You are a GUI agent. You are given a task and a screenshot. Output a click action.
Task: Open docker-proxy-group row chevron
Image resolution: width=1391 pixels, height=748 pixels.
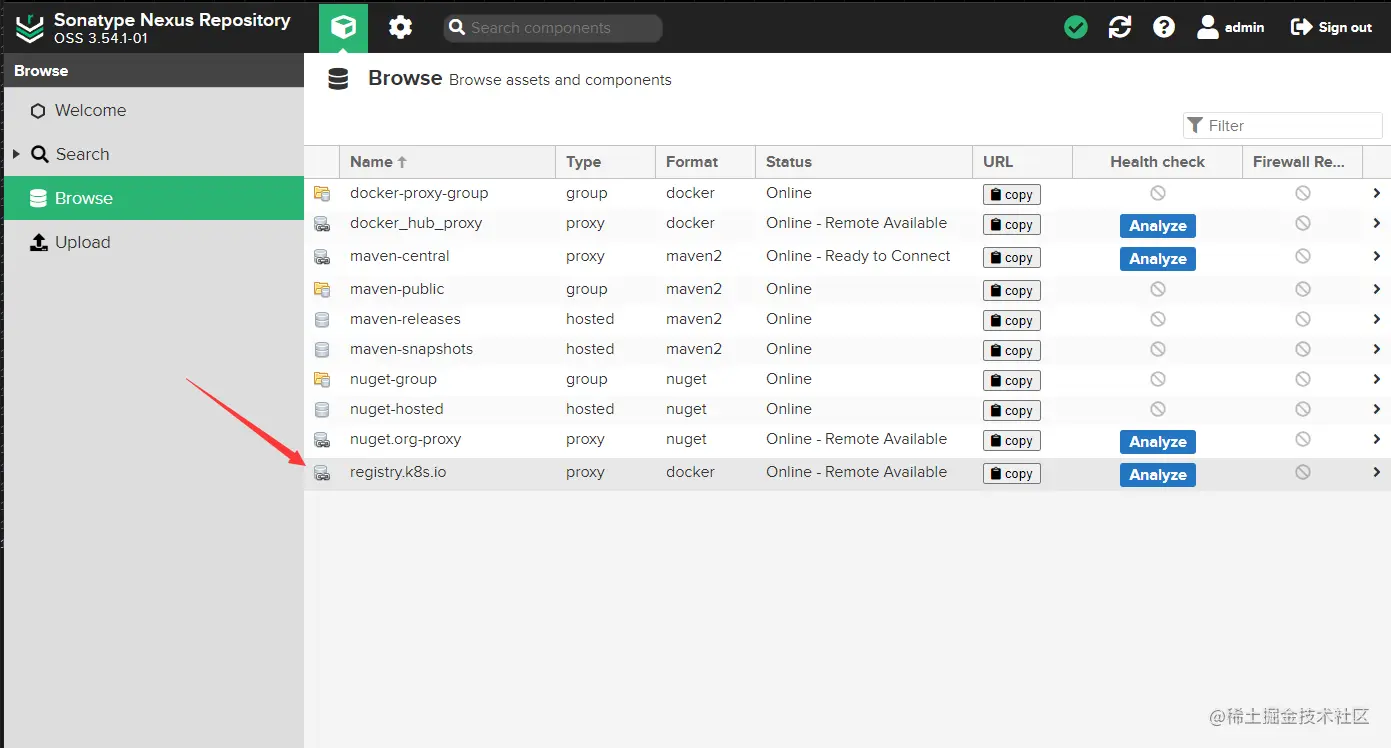click(1377, 193)
